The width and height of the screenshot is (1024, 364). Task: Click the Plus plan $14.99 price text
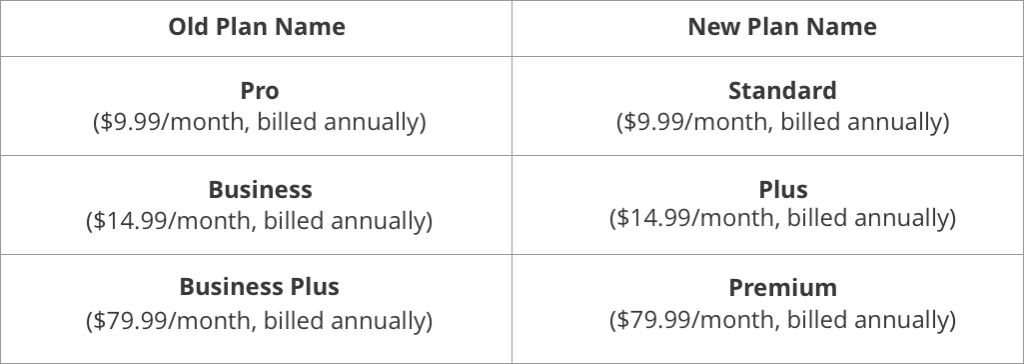[782, 218]
